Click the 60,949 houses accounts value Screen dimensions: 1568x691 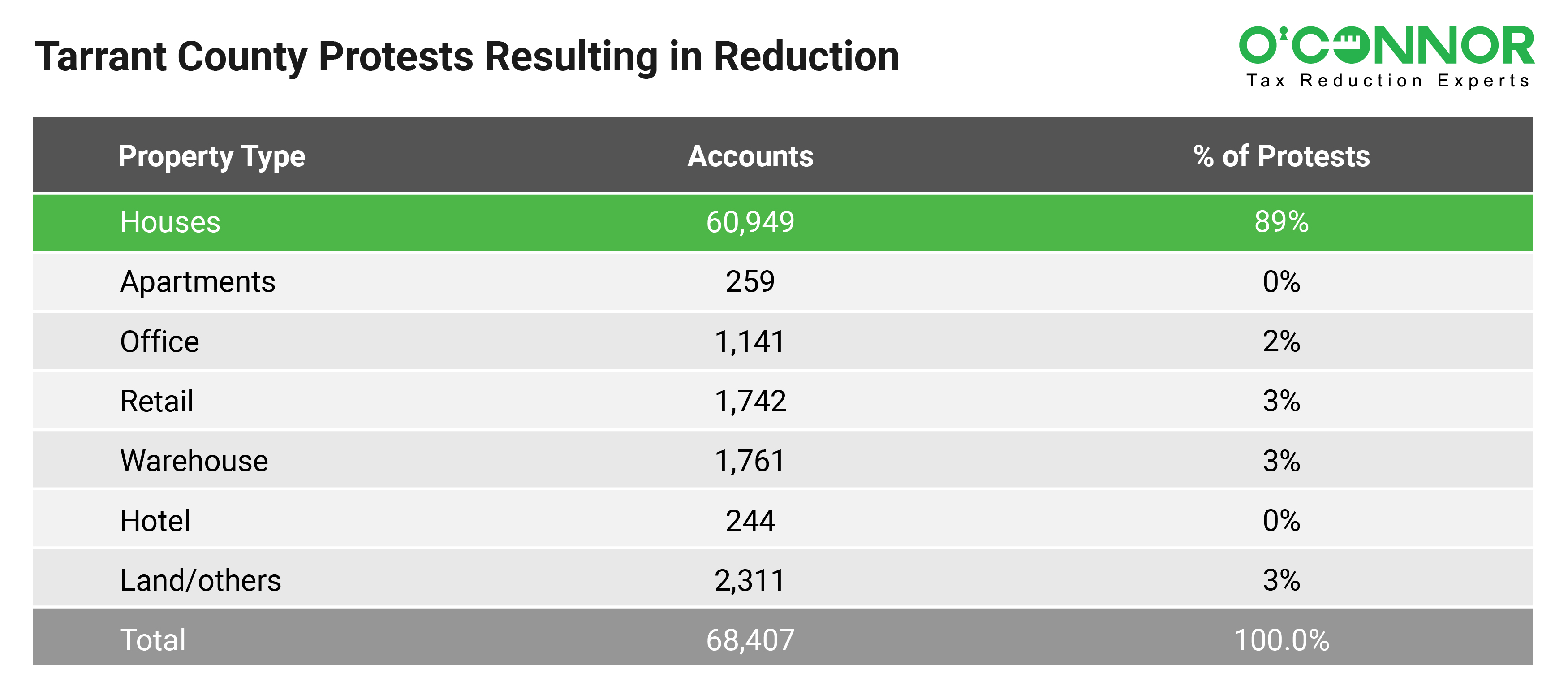coord(750,222)
